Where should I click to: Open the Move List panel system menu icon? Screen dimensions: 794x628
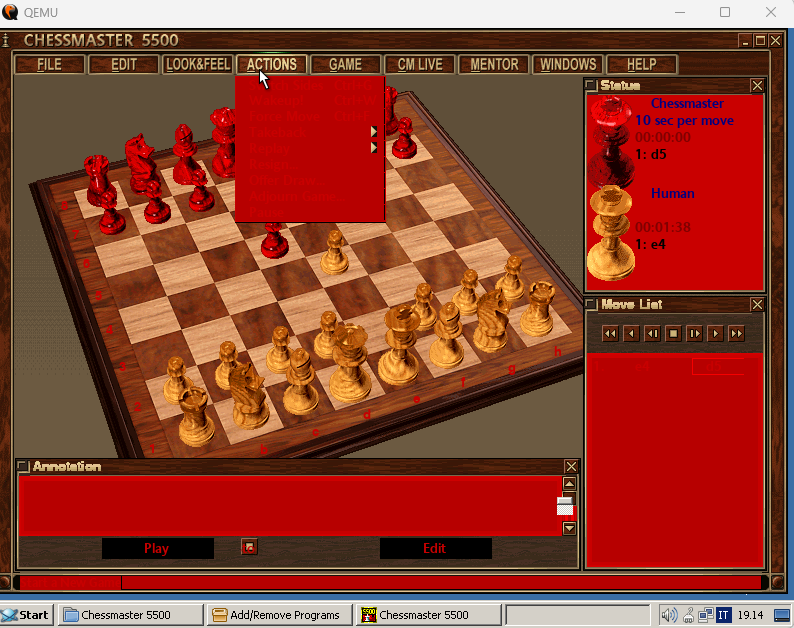[x=590, y=304]
